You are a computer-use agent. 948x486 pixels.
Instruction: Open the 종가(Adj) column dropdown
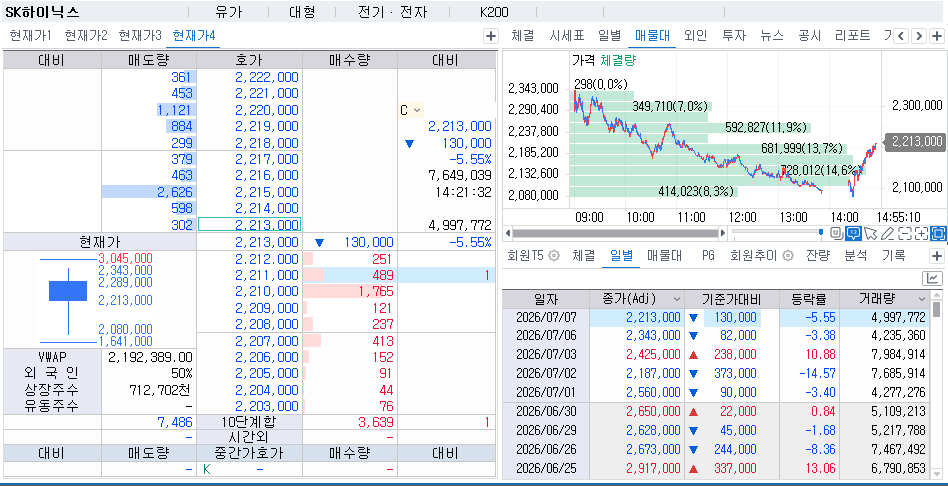677,299
